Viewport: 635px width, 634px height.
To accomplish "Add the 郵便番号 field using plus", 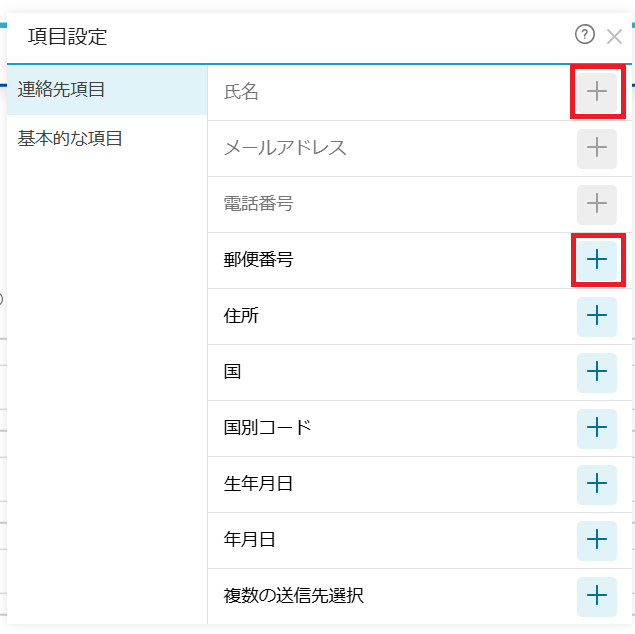I will click(x=597, y=260).
